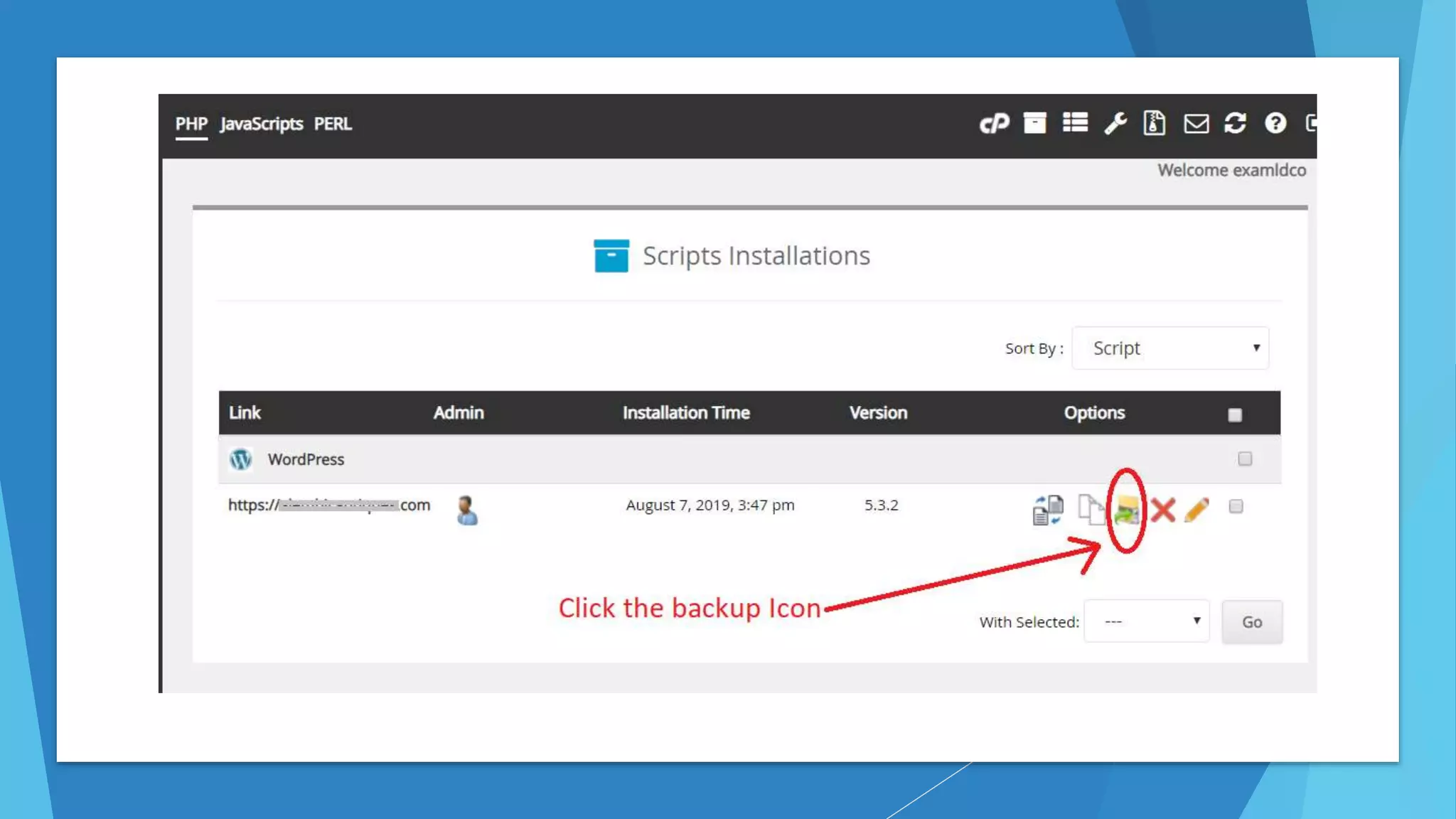Open the task list icon

point(1075,123)
